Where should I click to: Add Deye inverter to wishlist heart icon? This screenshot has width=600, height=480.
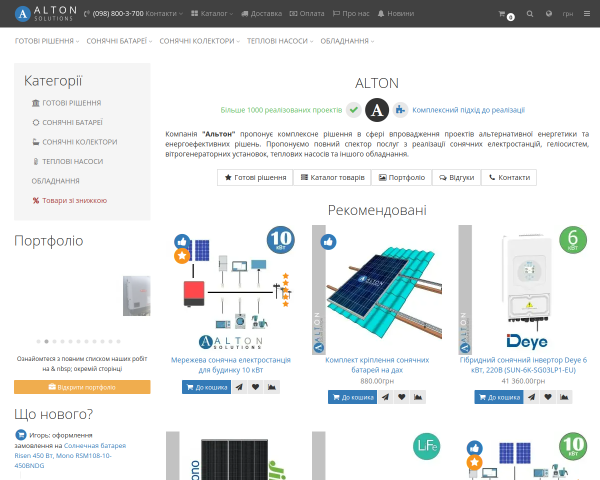(548, 397)
